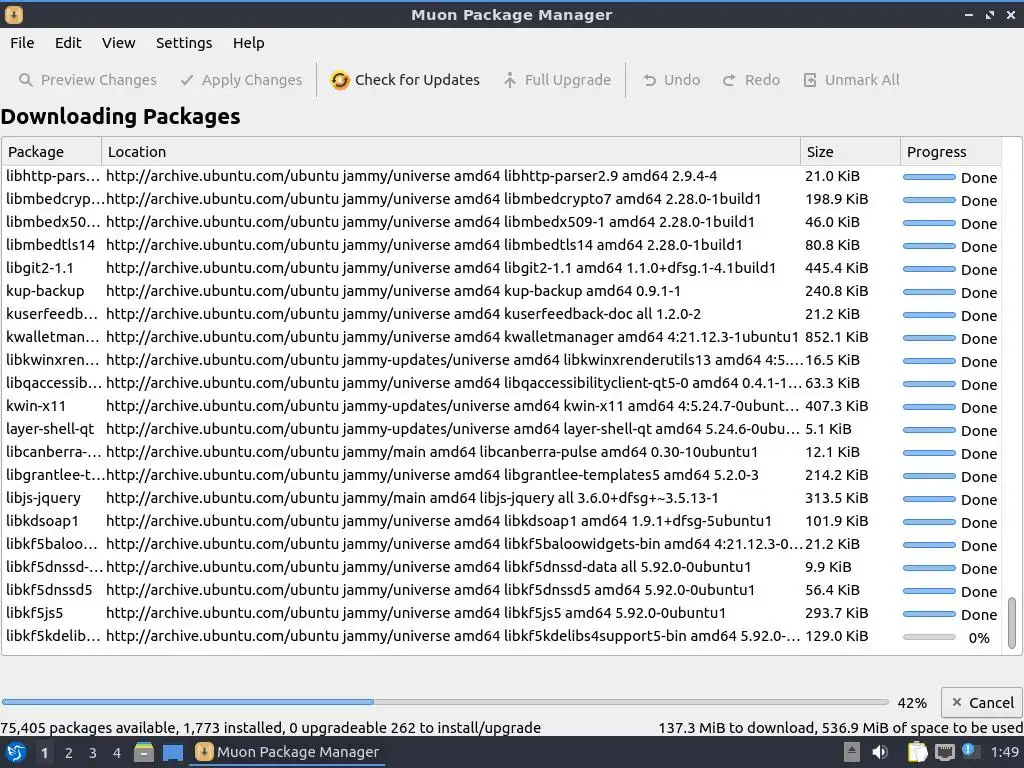The image size is (1024, 768).
Task: Open the network tray icon
Action: click(x=945, y=753)
